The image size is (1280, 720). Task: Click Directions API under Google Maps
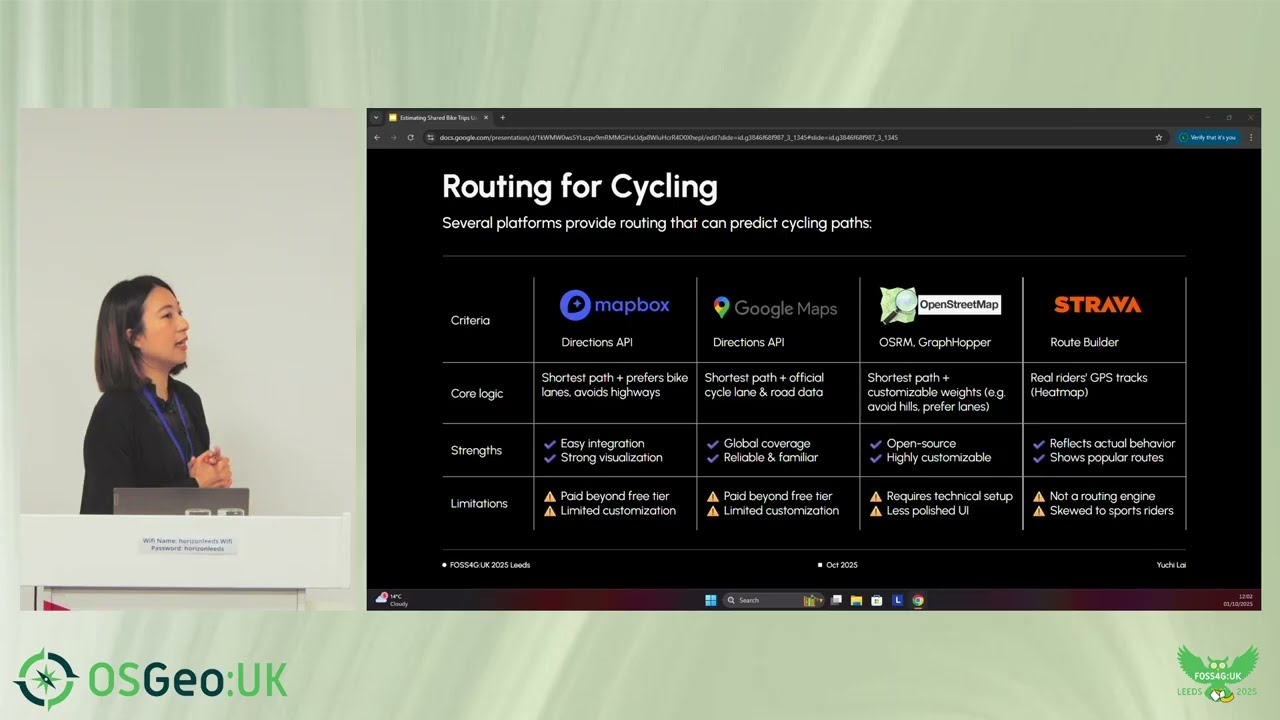(x=748, y=342)
